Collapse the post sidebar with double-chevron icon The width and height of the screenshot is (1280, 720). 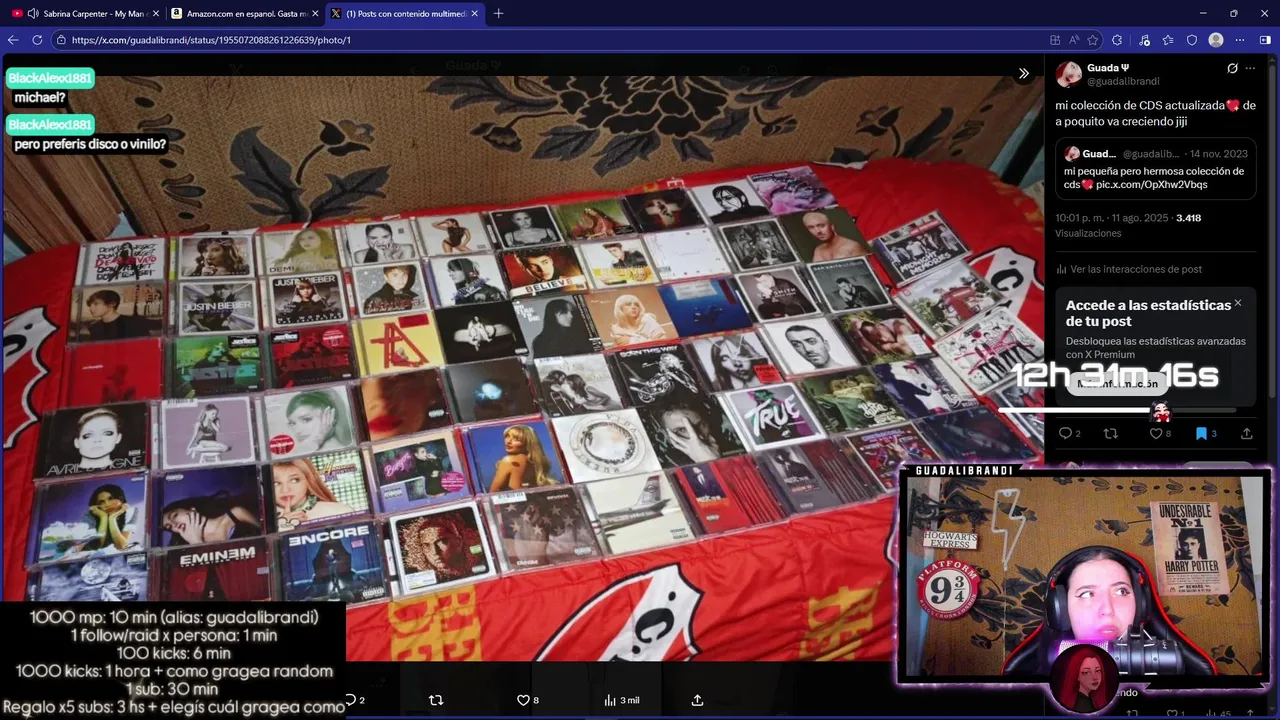(1023, 73)
